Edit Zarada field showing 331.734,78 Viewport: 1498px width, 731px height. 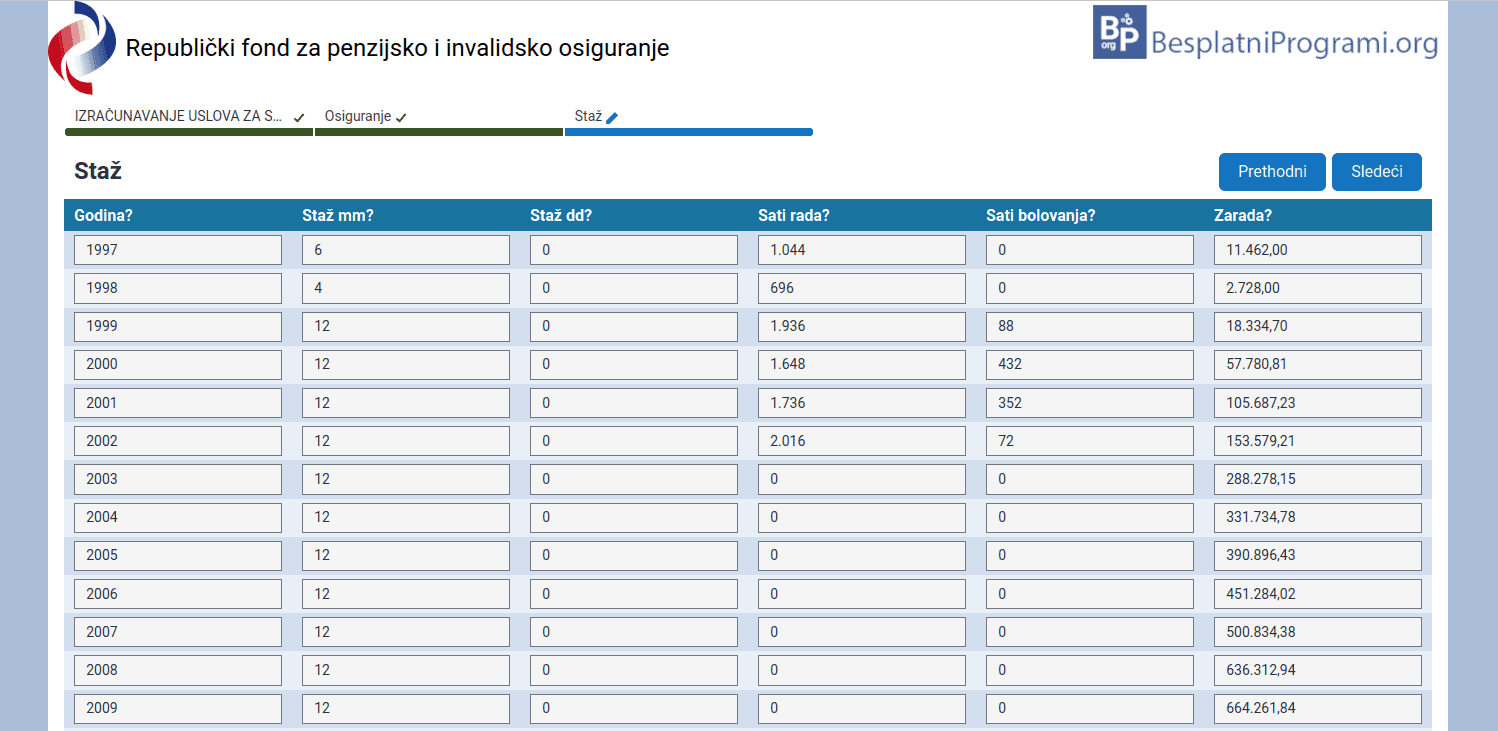pos(1318,517)
